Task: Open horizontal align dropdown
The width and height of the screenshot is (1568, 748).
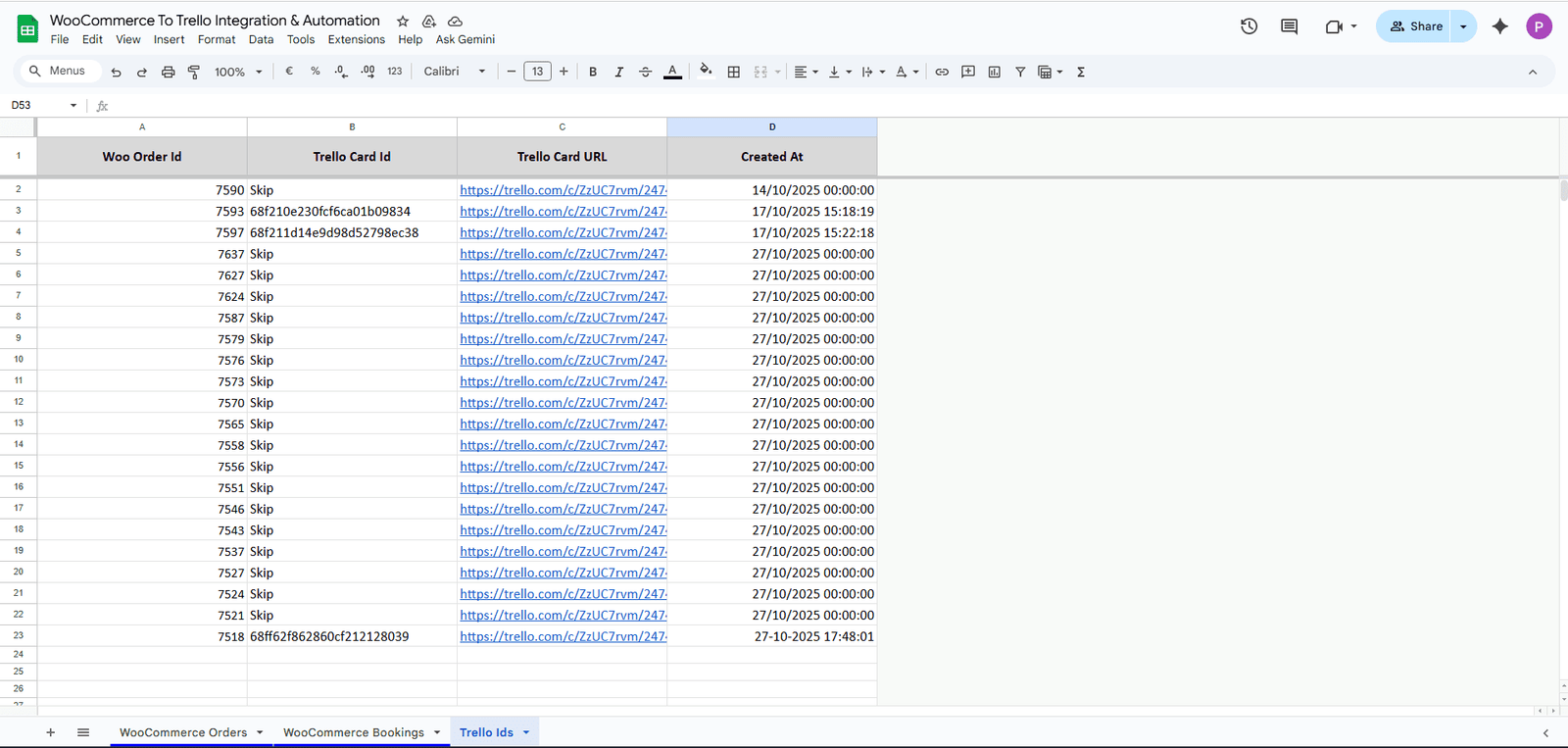Action: point(806,72)
